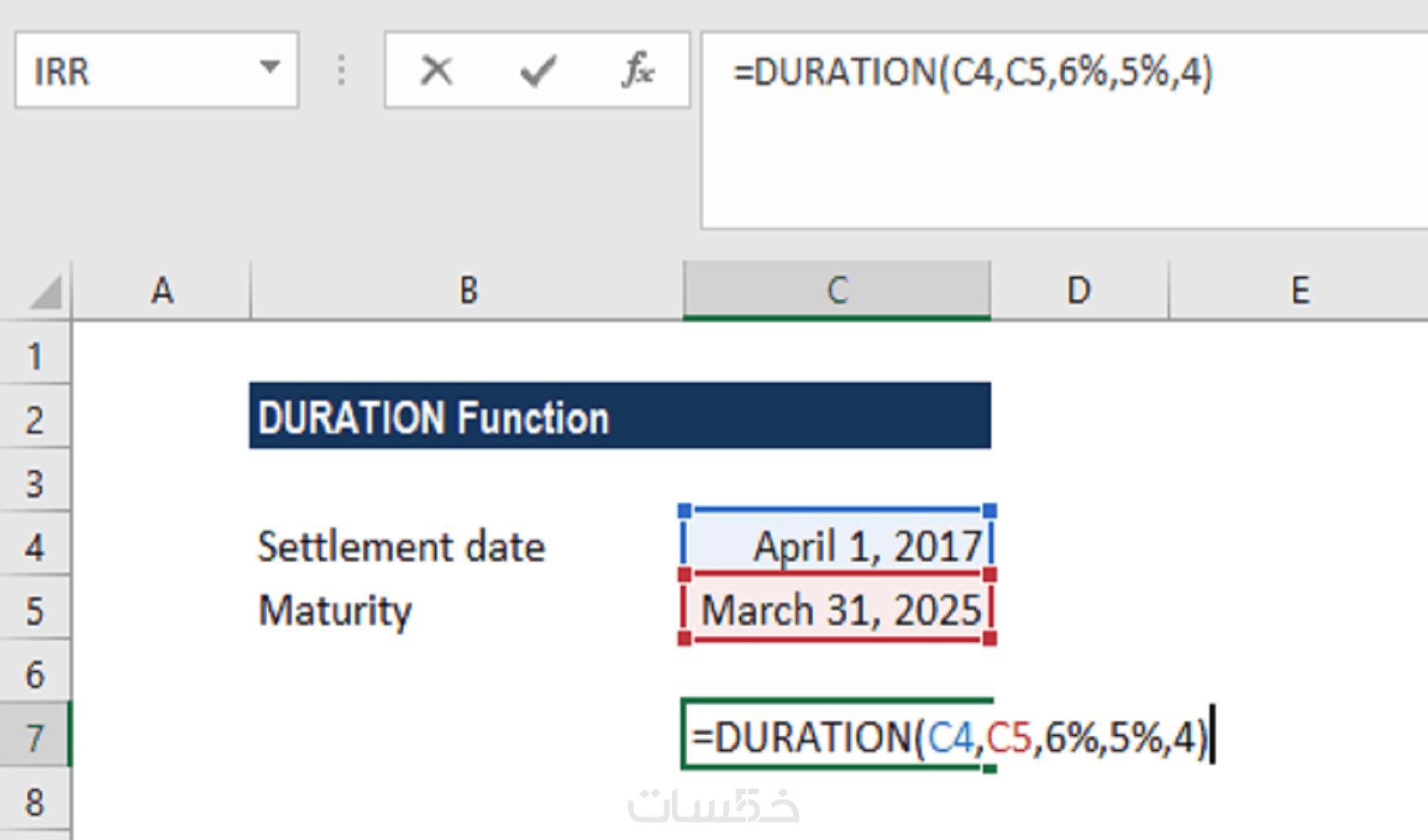Click inside the Name Box showing IRR
The height and width of the screenshot is (840, 1428).
(x=134, y=71)
